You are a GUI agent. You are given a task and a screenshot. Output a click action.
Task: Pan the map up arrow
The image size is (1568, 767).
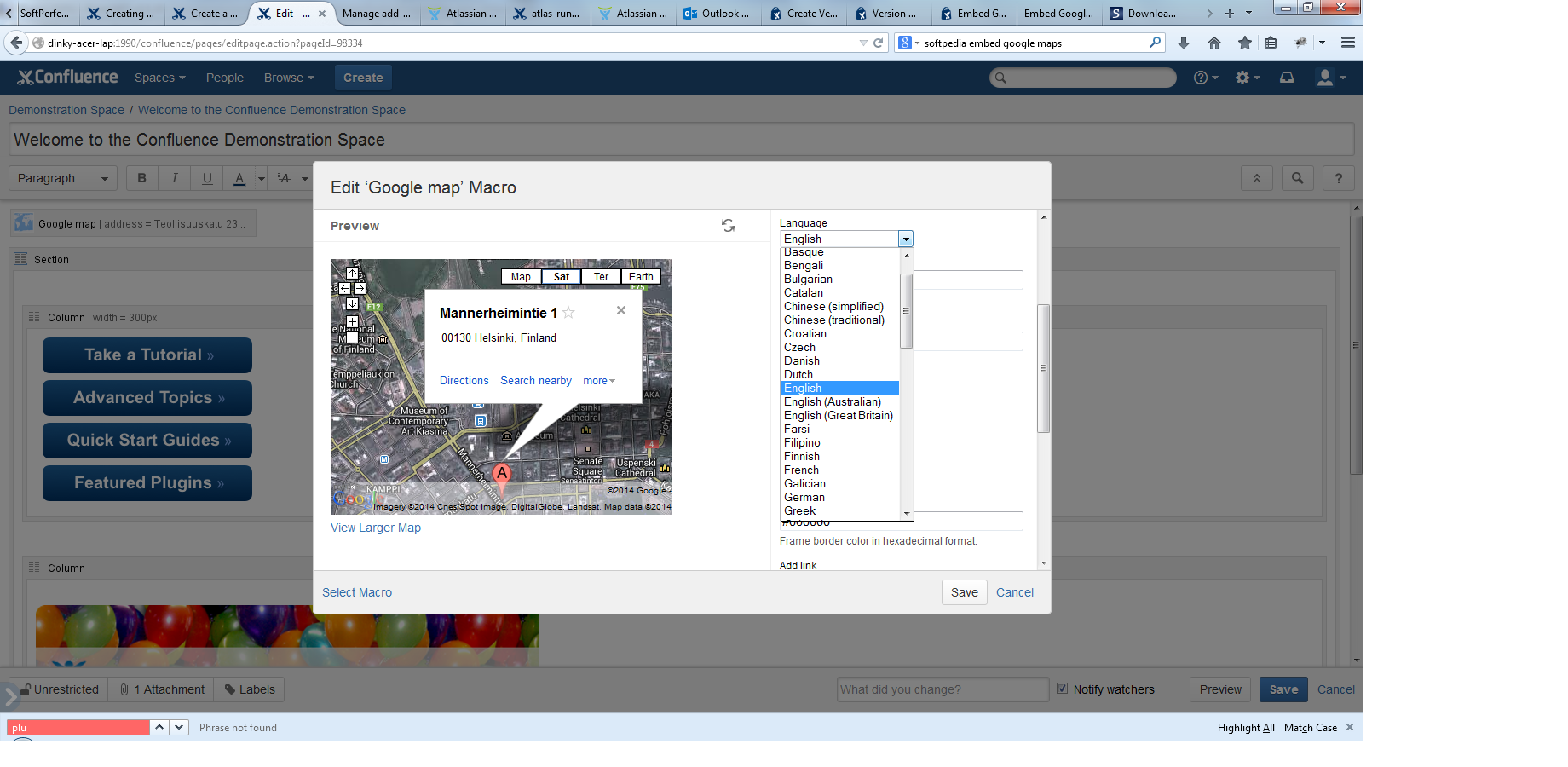coord(352,274)
